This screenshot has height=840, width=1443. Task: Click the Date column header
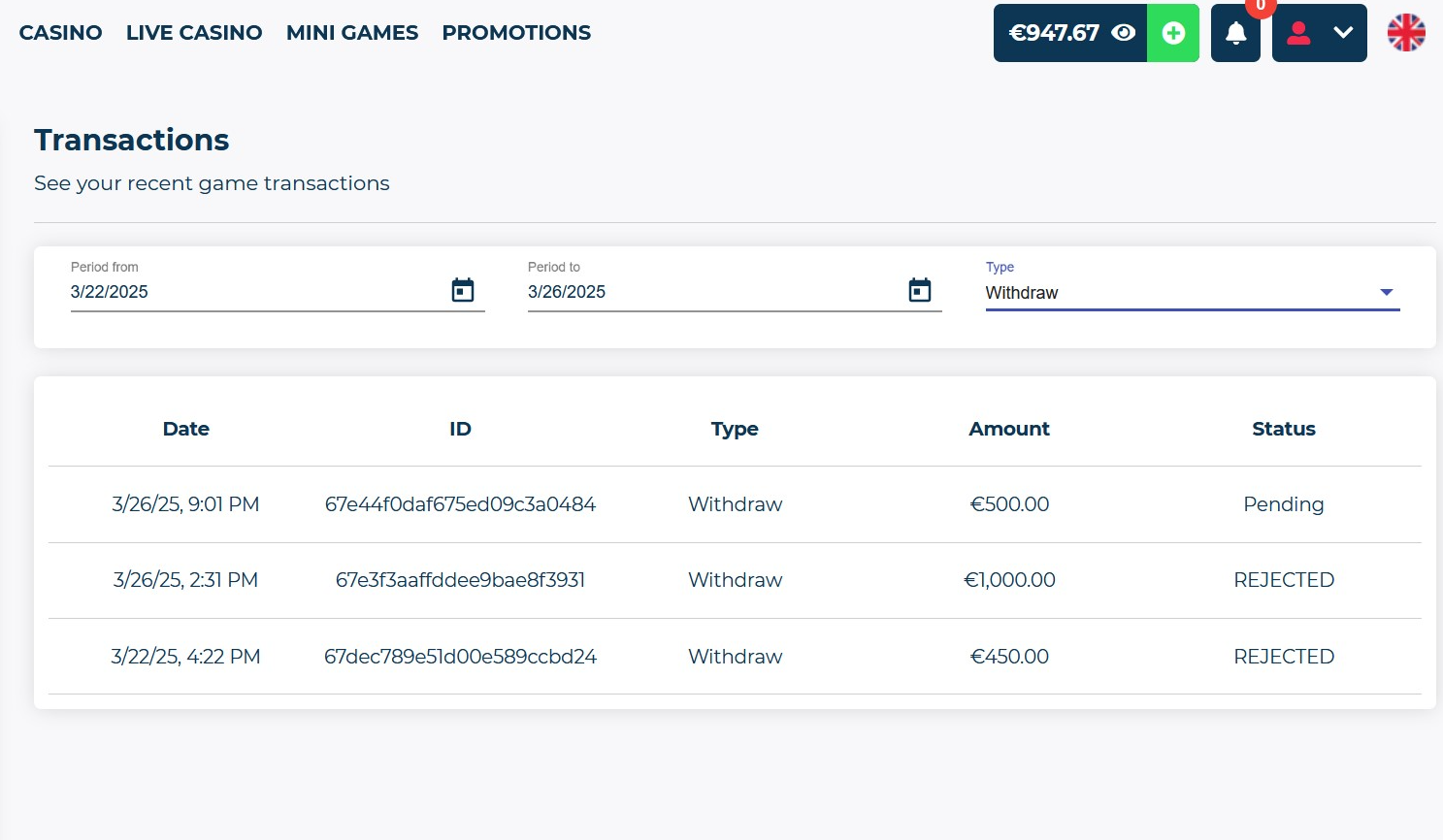185,429
